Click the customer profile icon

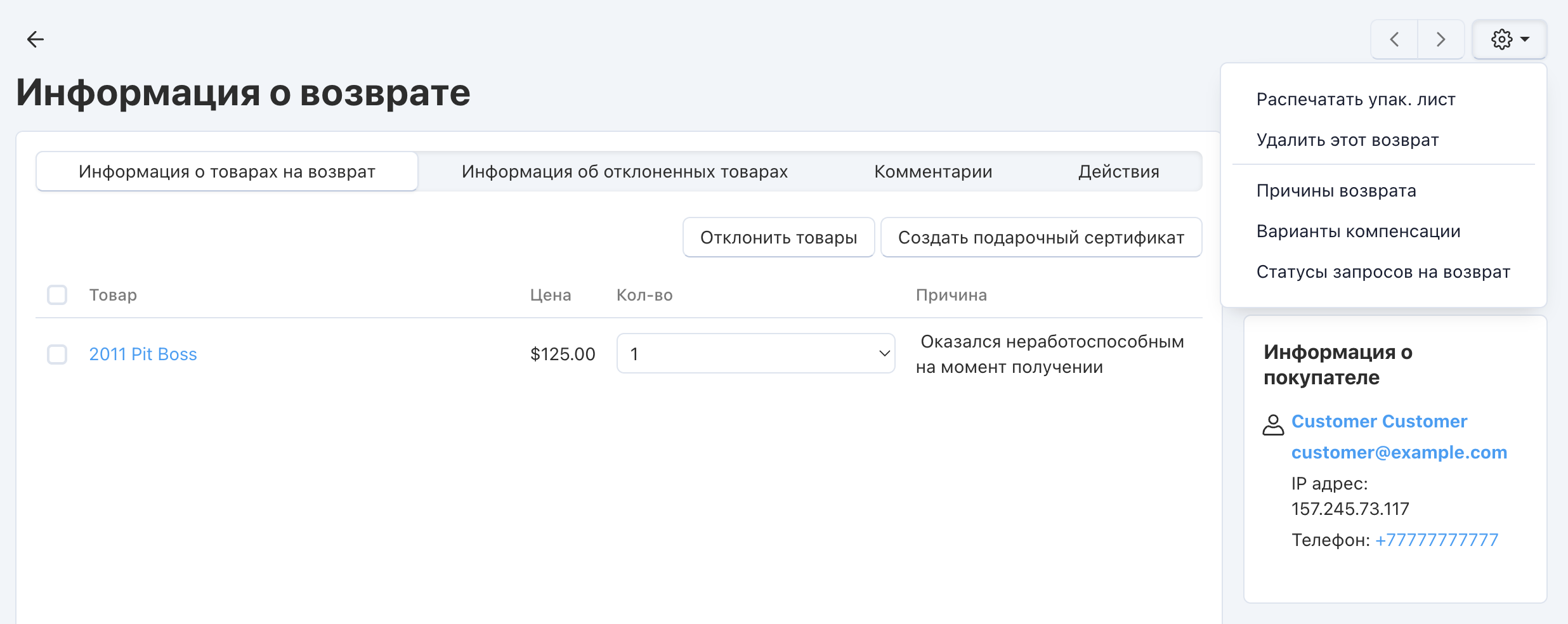[x=1273, y=424]
